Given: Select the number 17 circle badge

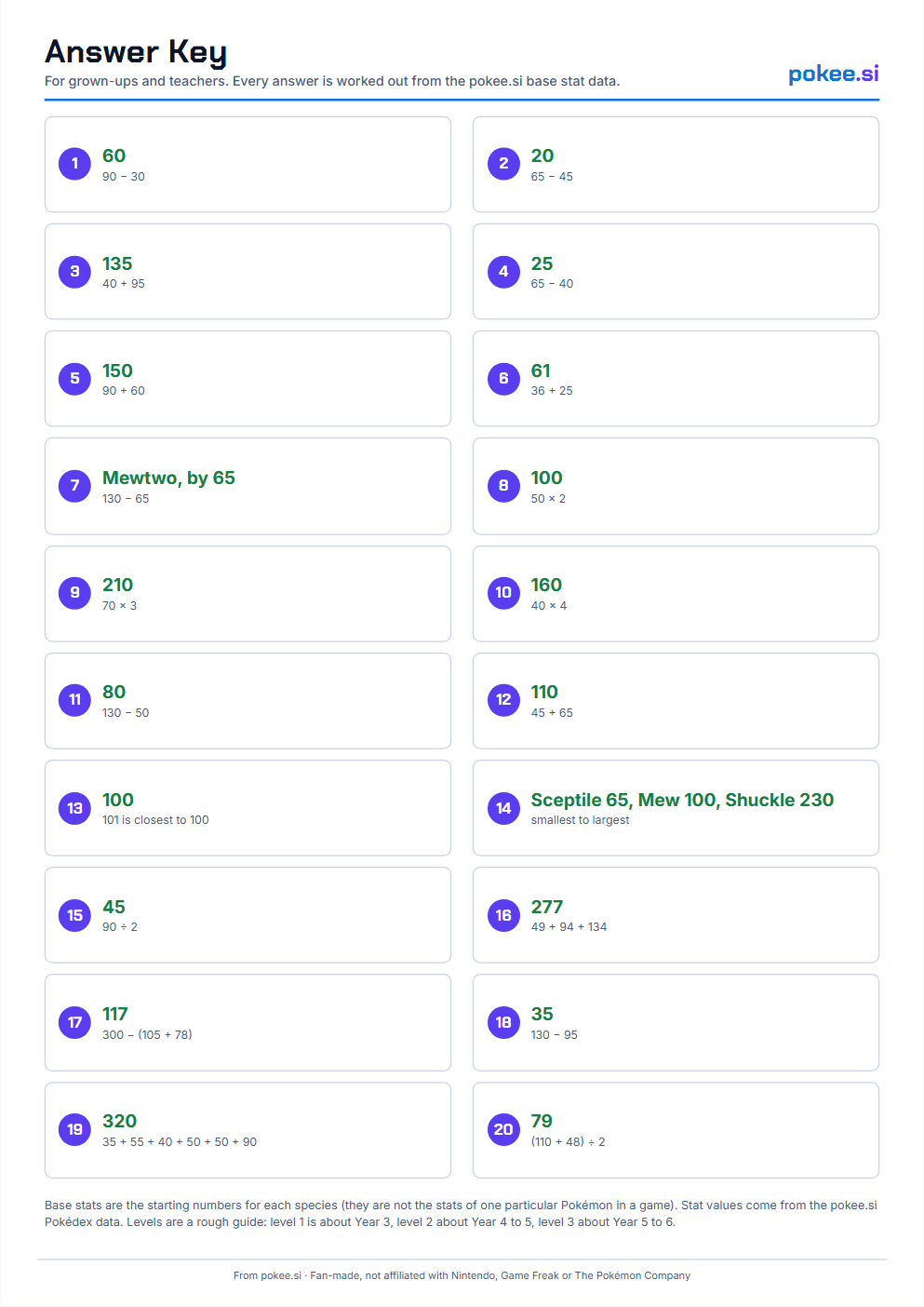Looking at the screenshot, I should 74,1022.
